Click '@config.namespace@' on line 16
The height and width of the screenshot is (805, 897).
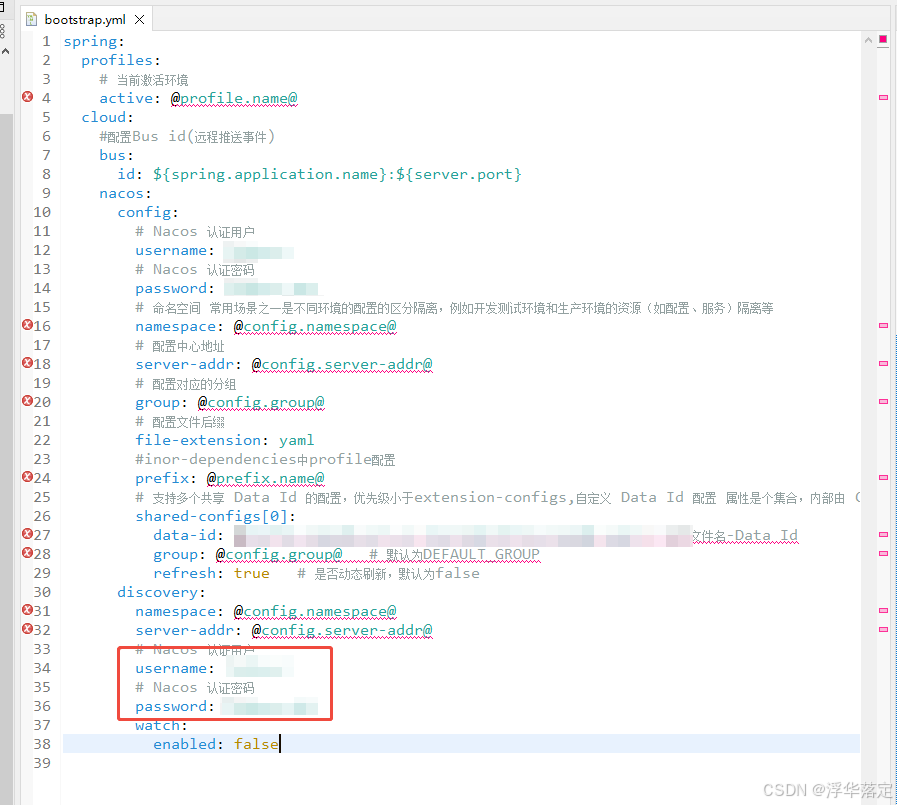(315, 327)
